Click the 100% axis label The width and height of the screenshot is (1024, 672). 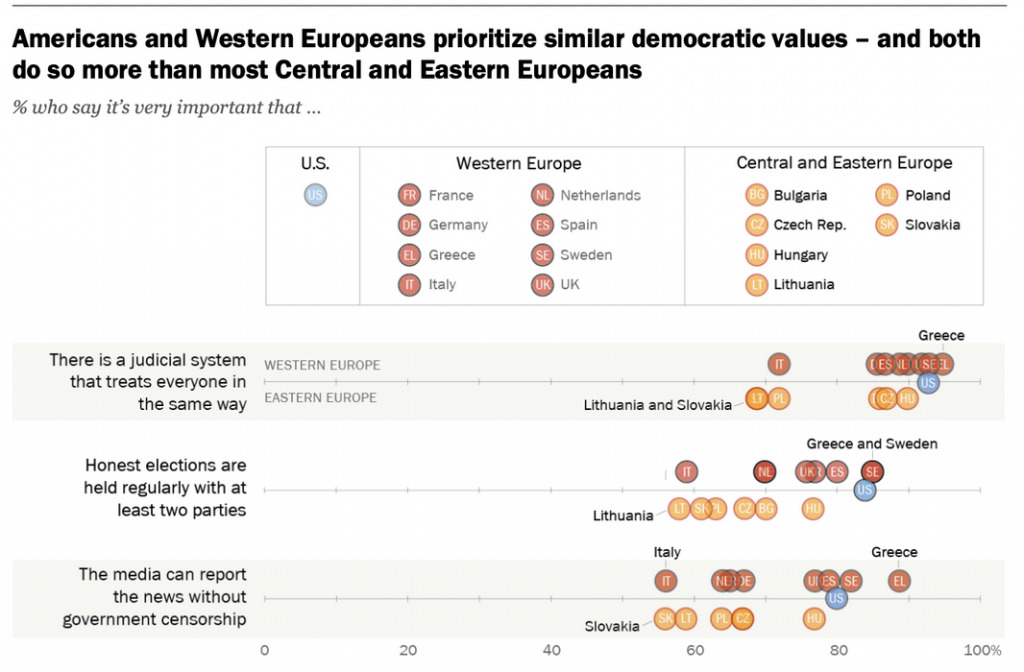point(982,651)
